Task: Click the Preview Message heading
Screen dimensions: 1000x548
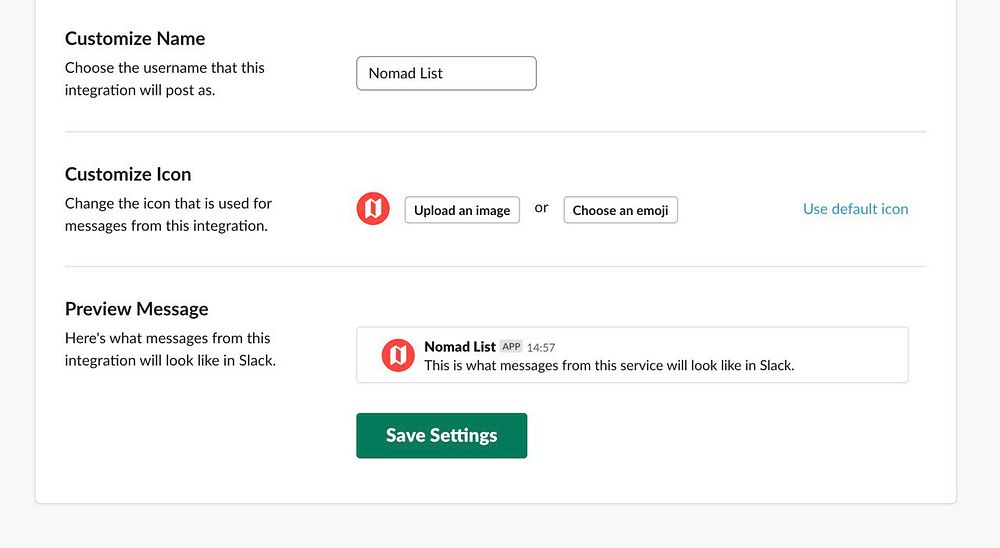Action: coord(136,309)
